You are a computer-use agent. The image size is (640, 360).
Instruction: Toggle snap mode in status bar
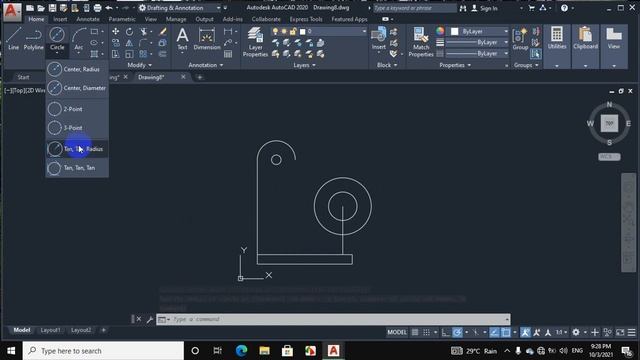click(x=427, y=332)
